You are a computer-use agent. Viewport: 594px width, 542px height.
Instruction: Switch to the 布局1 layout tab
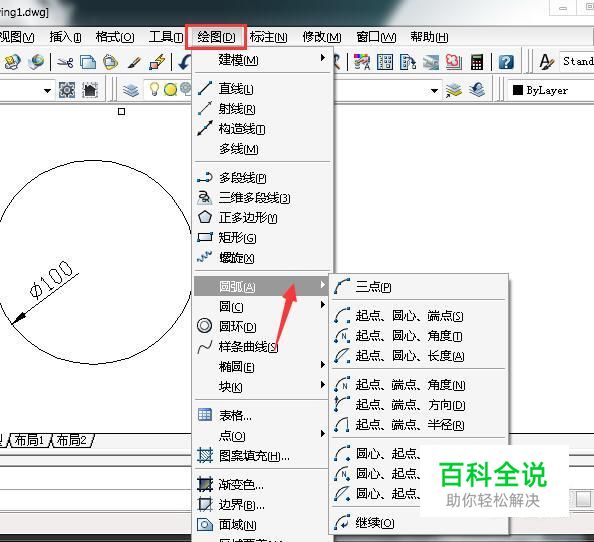coord(30,440)
